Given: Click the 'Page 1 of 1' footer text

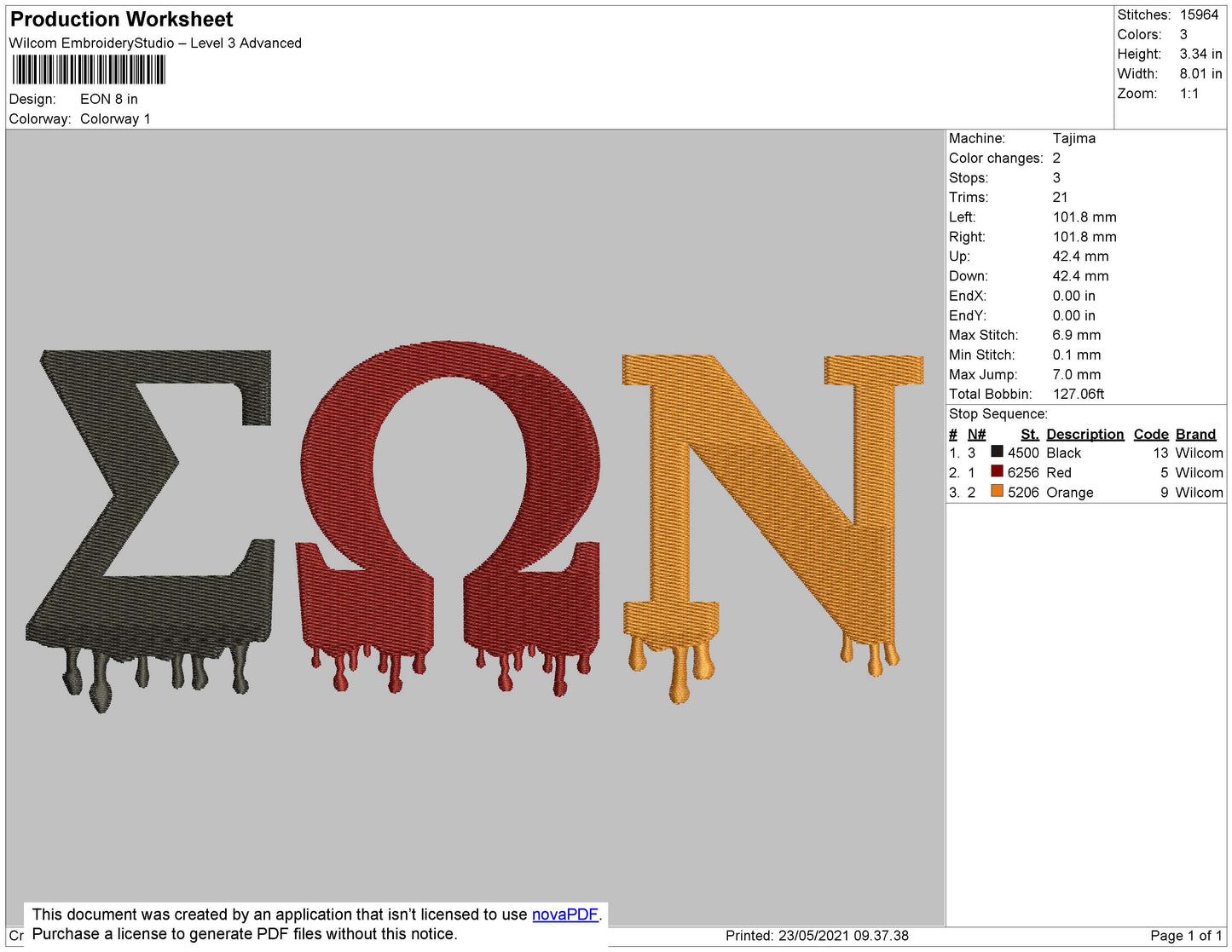Looking at the screenshot, I should pyautogui.click(x=1187, y=936).
